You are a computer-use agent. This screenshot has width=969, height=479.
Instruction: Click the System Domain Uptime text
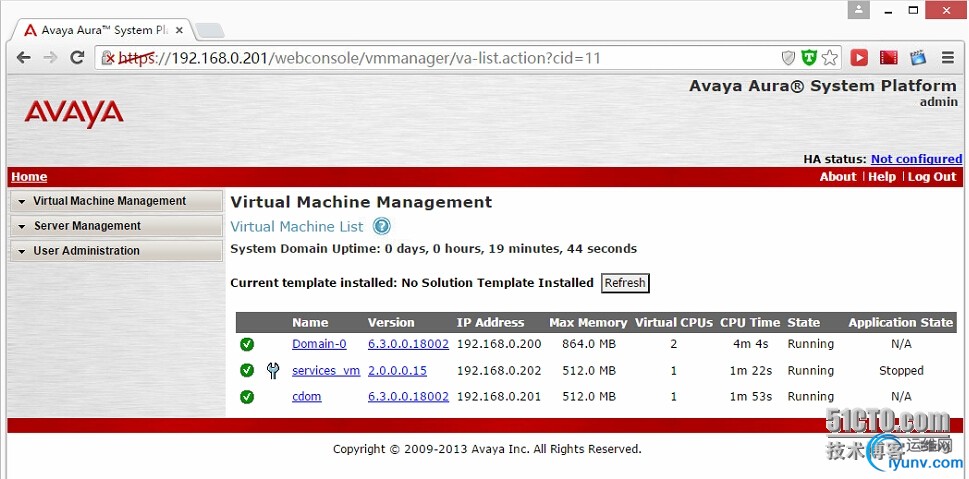click(433, 249)
